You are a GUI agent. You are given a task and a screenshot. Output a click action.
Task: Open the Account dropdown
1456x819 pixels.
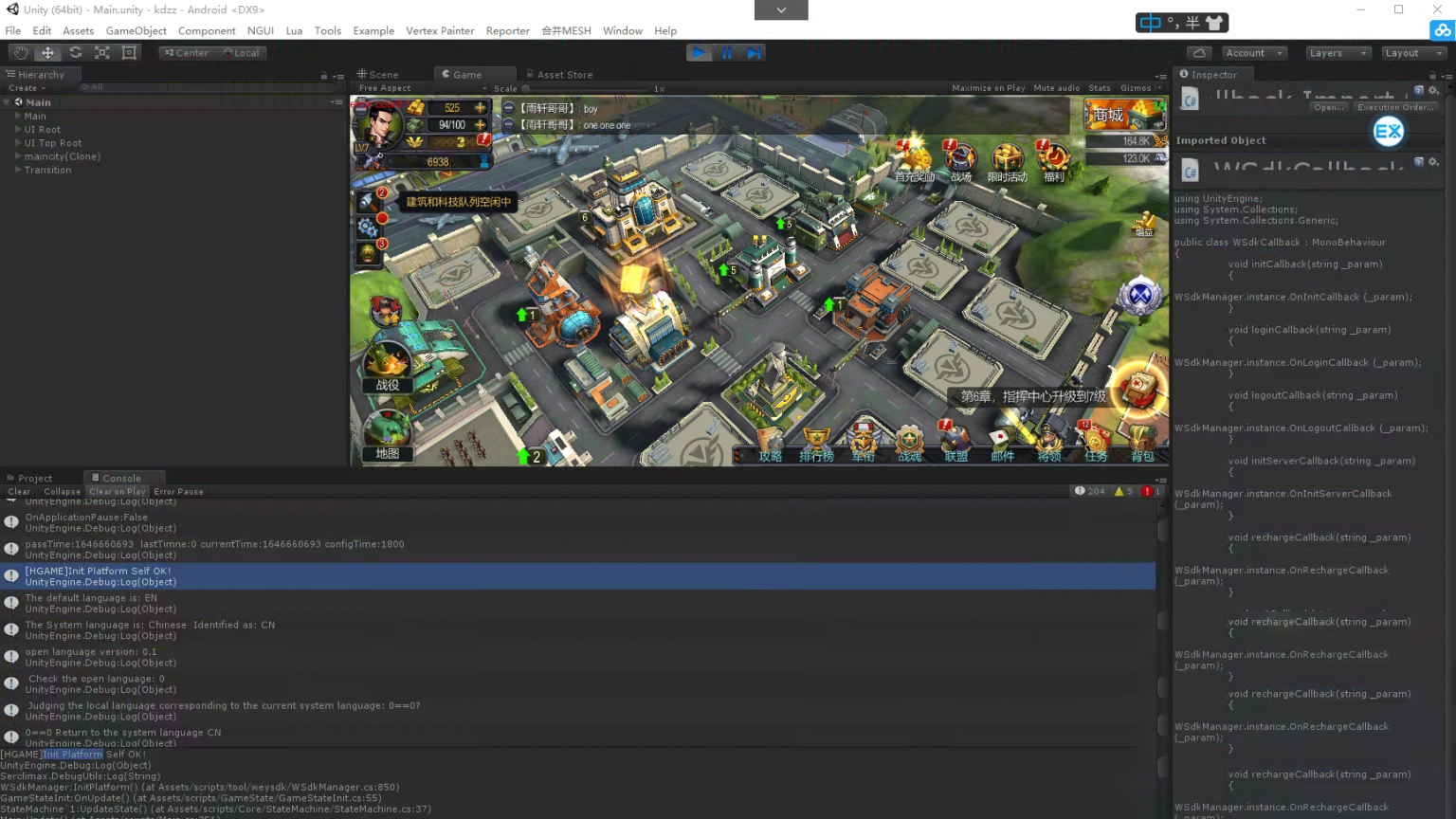[x=1252, y=53]
